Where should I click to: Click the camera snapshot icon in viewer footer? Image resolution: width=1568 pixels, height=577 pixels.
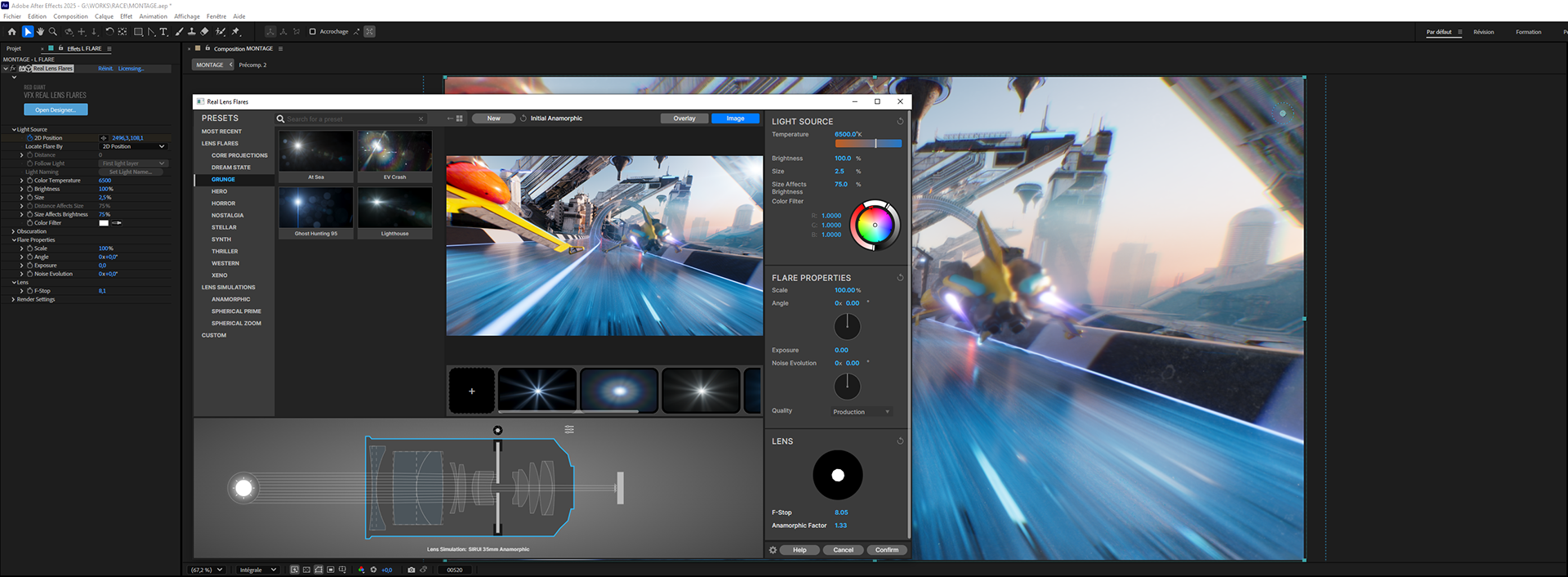click(x=411, y=570)
